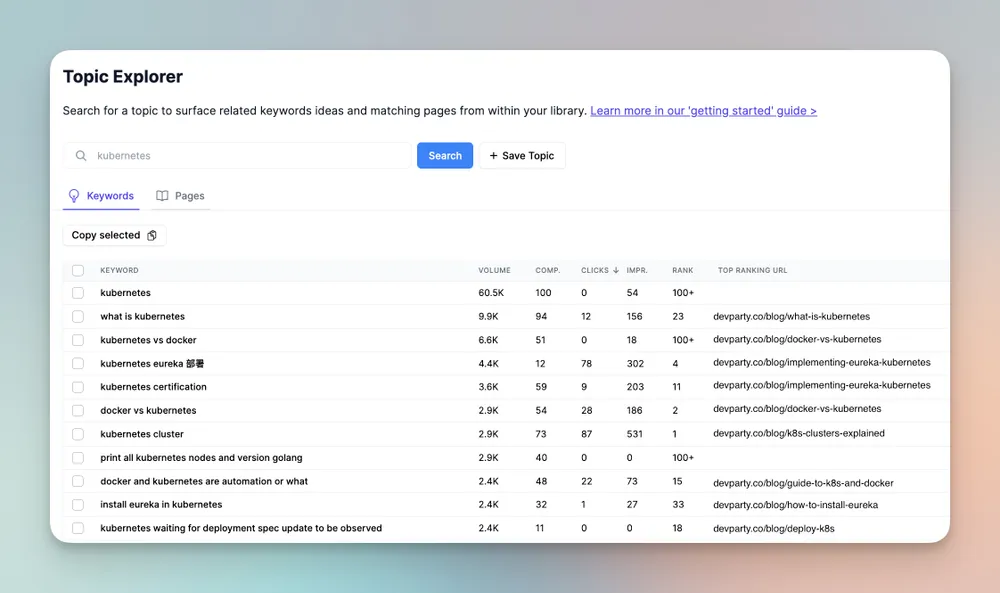
Task: Sort by Impr. column header
Action: click(637, 270)
